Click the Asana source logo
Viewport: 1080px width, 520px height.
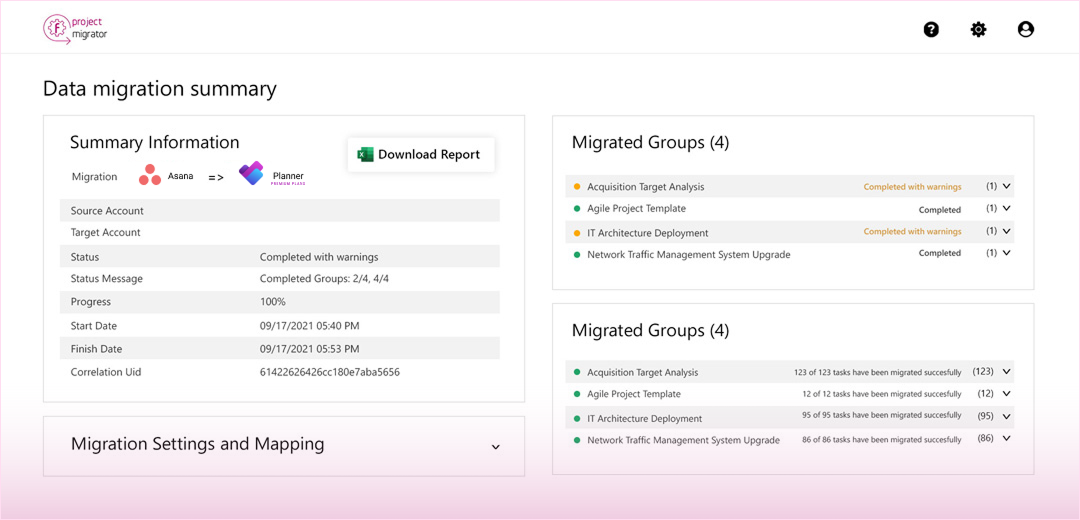point(166,176)
